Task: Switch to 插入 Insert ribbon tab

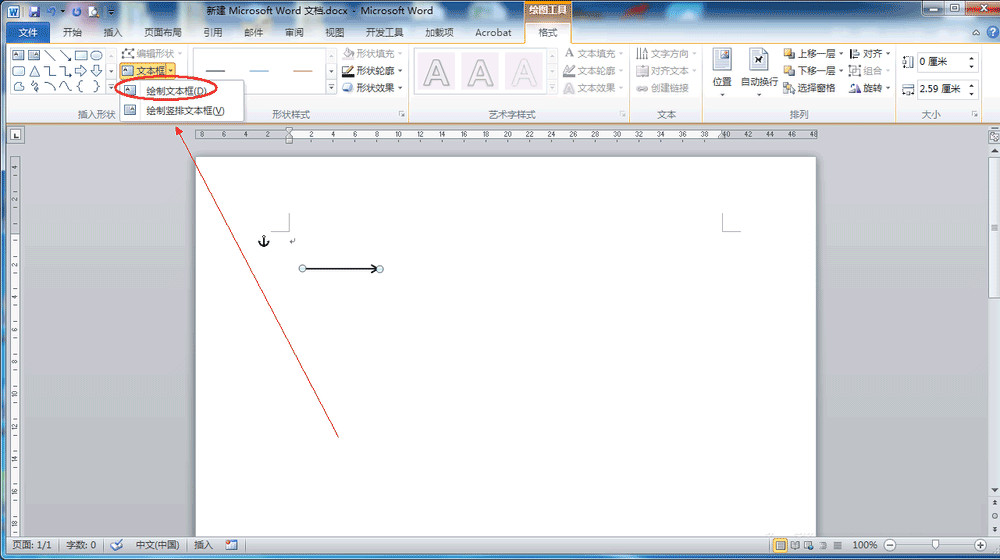Action: [x=112, y=33]
